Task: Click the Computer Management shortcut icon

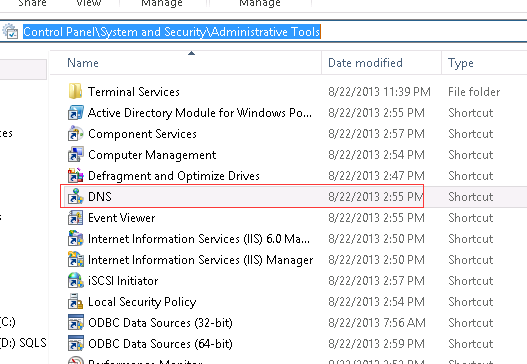Action: pyautogui.click(x=75, y=155)
